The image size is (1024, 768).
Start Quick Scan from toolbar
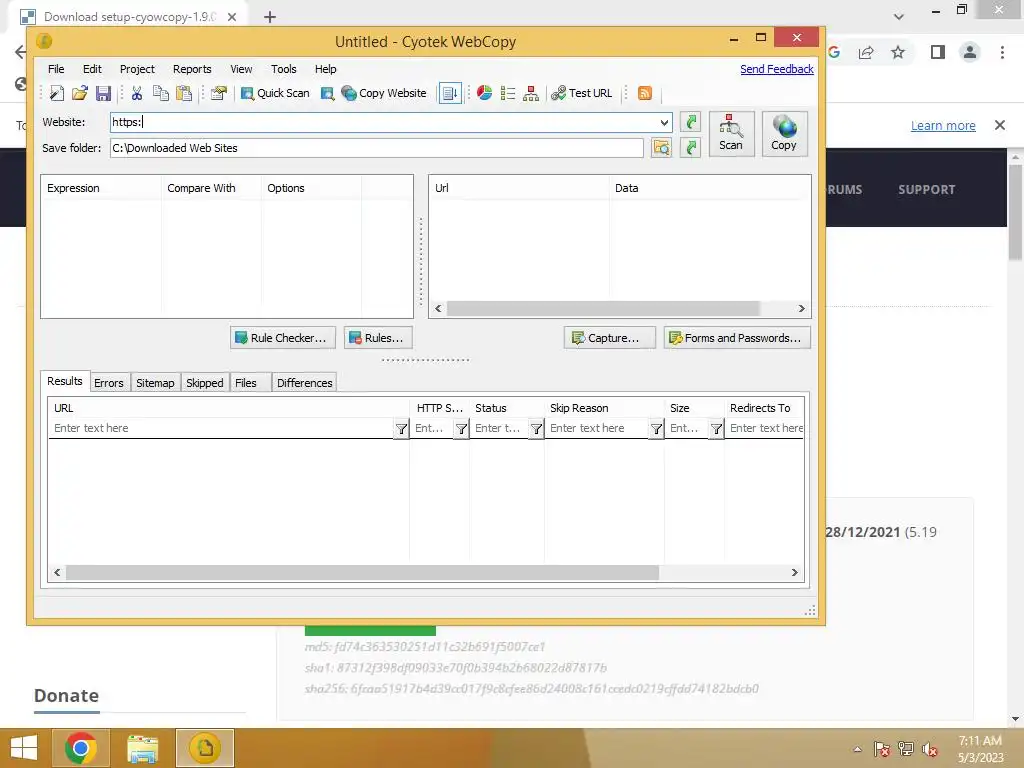click(275, 93)
